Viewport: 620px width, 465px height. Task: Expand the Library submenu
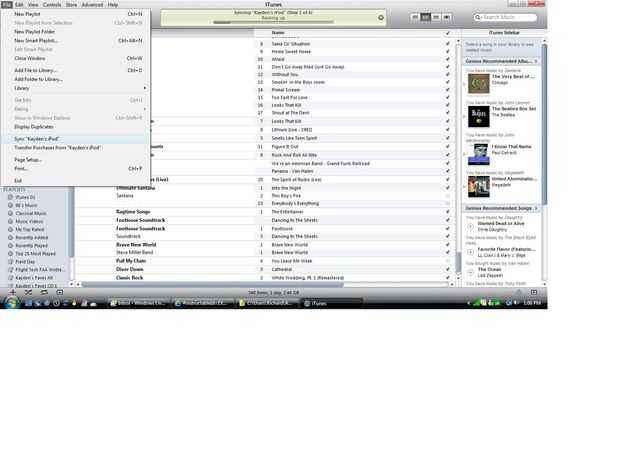pyautogui.click(x=77, y=88)
